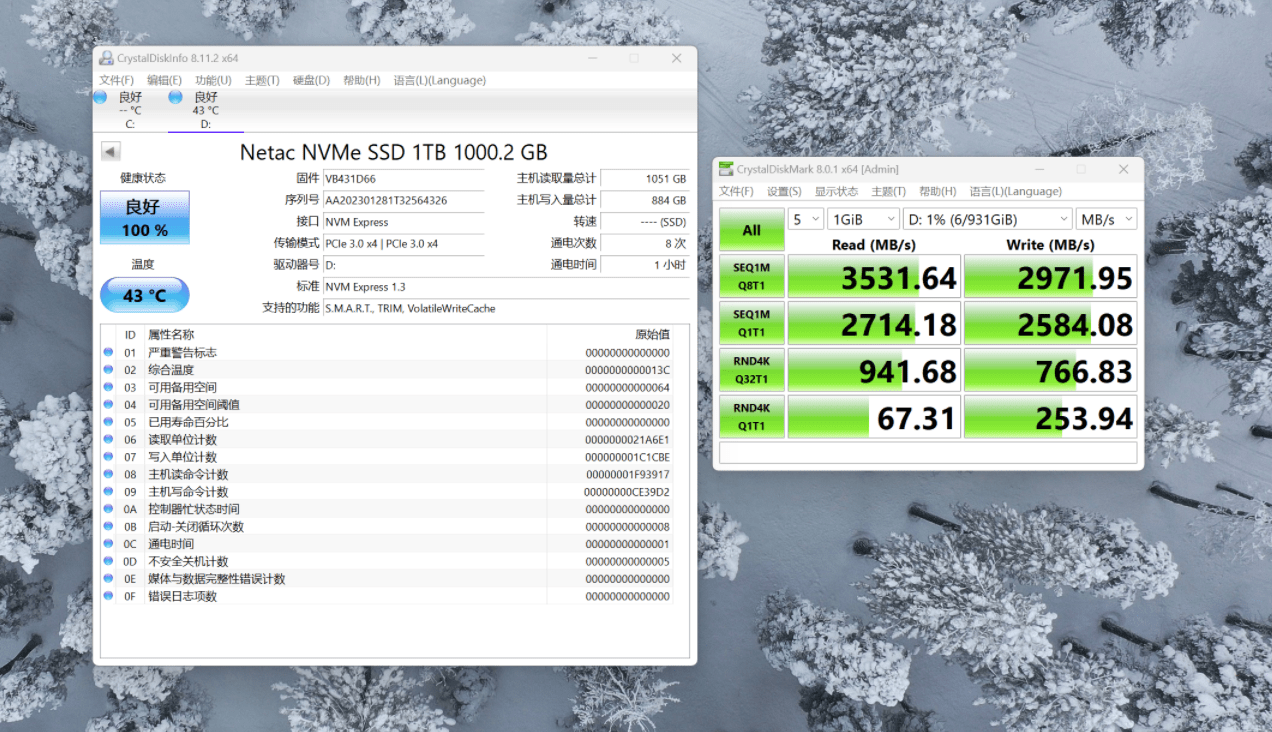The height and width of the screenshot is (732, 1272).
Task: Click the CrystalDiskMark title bar icon
Action: tap(726, 169)
